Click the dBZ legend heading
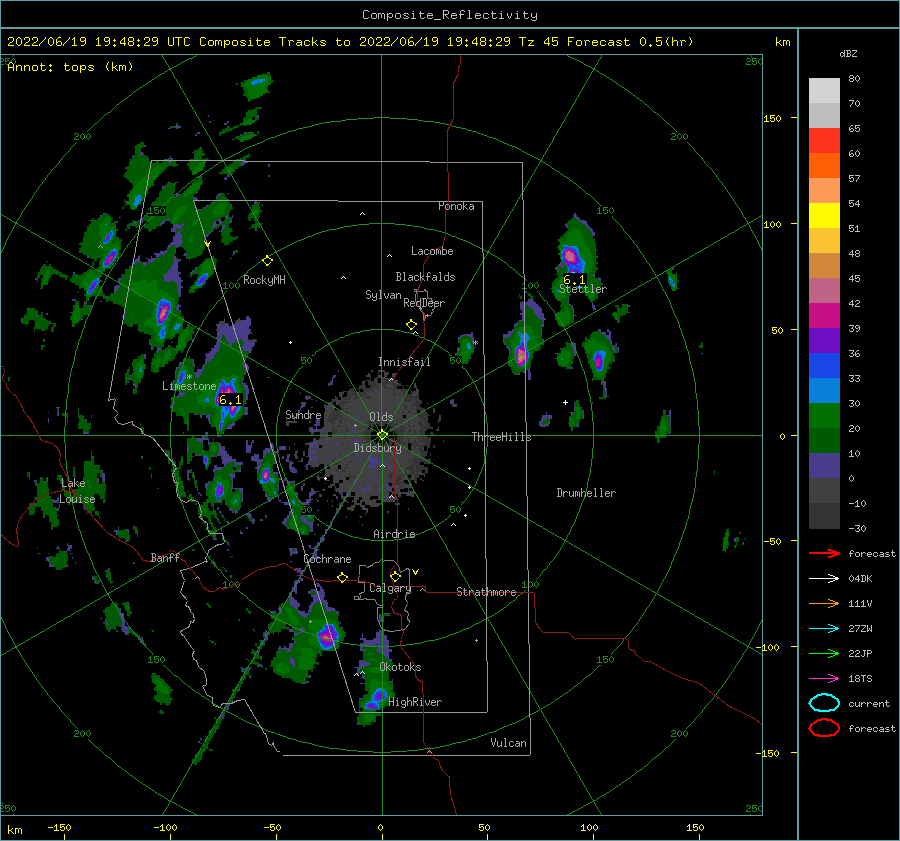The height and width of the screenshot is (841, 900). pos(848,53)
